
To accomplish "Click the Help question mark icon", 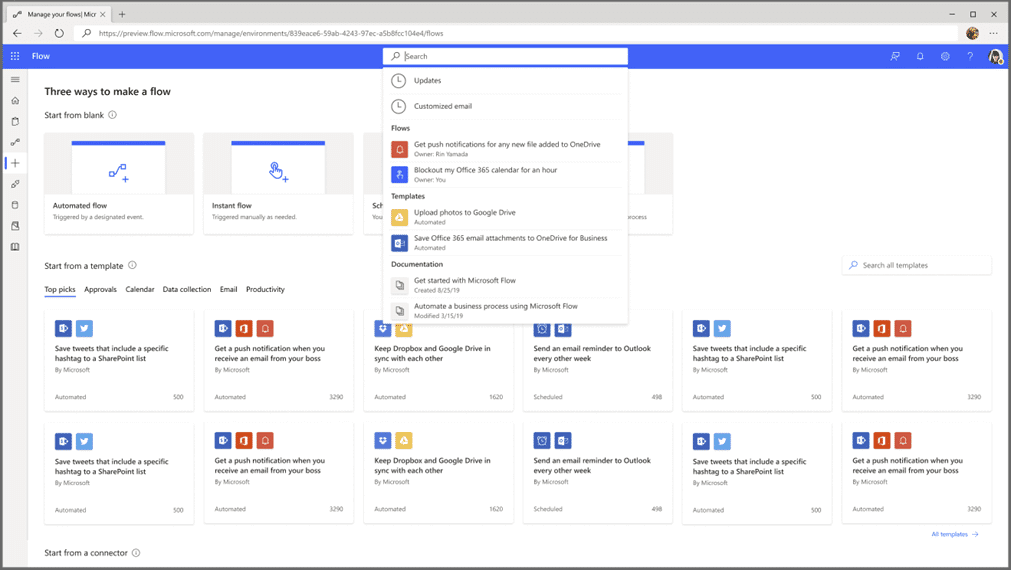I will click(970, 56).
